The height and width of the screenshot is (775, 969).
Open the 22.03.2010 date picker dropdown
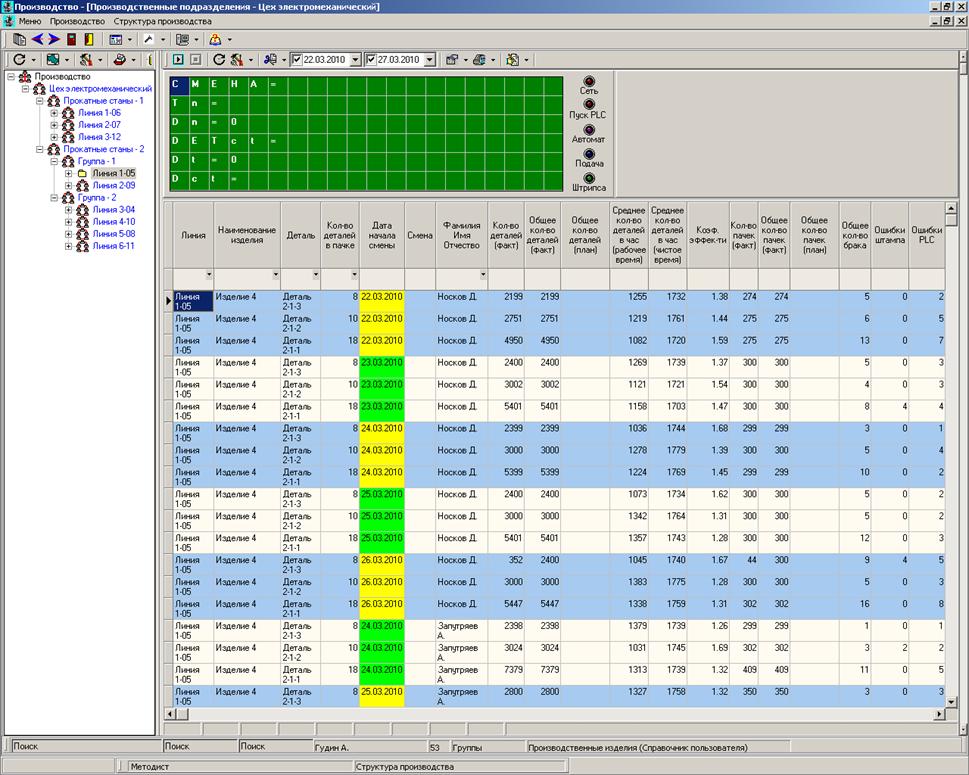[355, 60]
